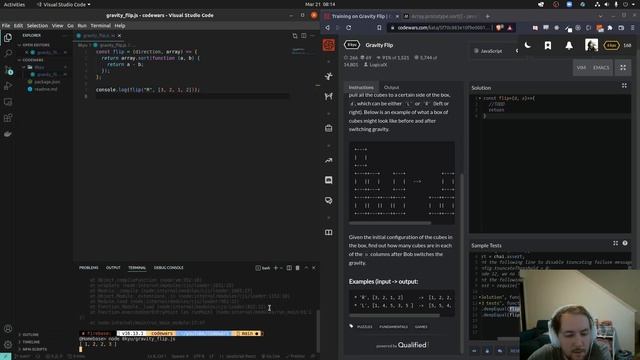
Task: Split the VS Code editor right
Action: pos(304,36)
